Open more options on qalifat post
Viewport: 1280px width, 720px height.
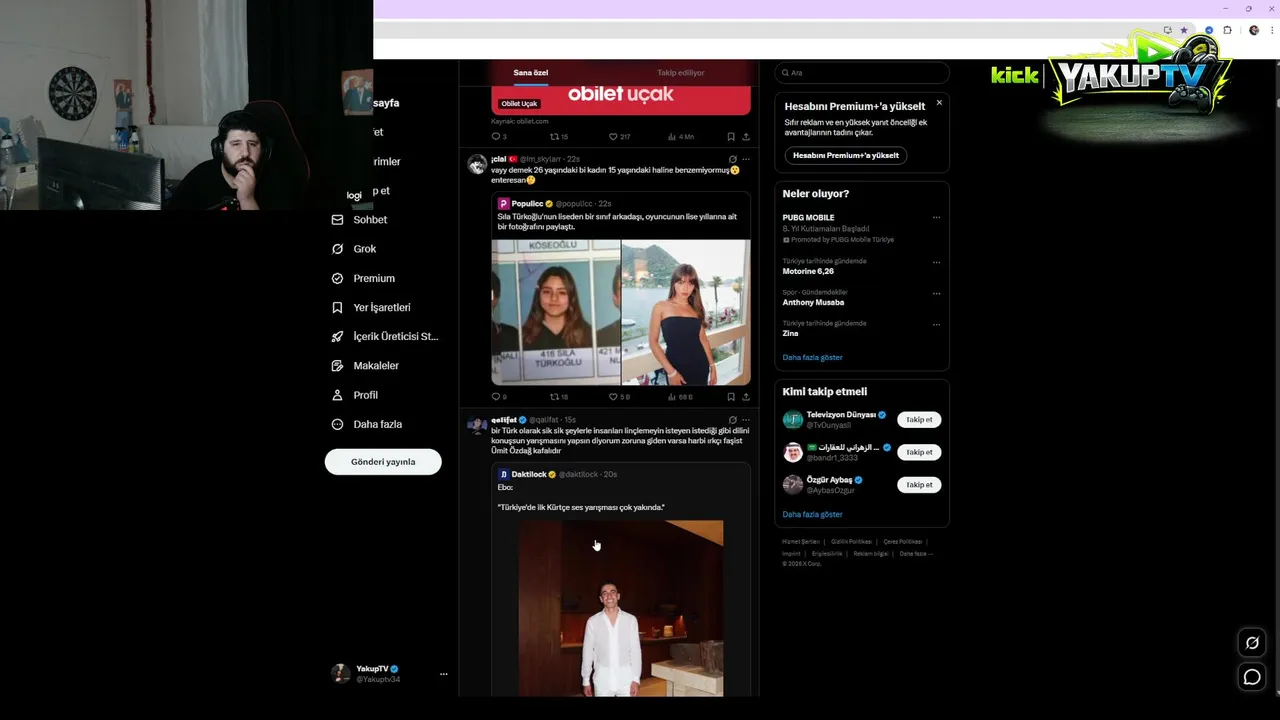coord(746,420)
